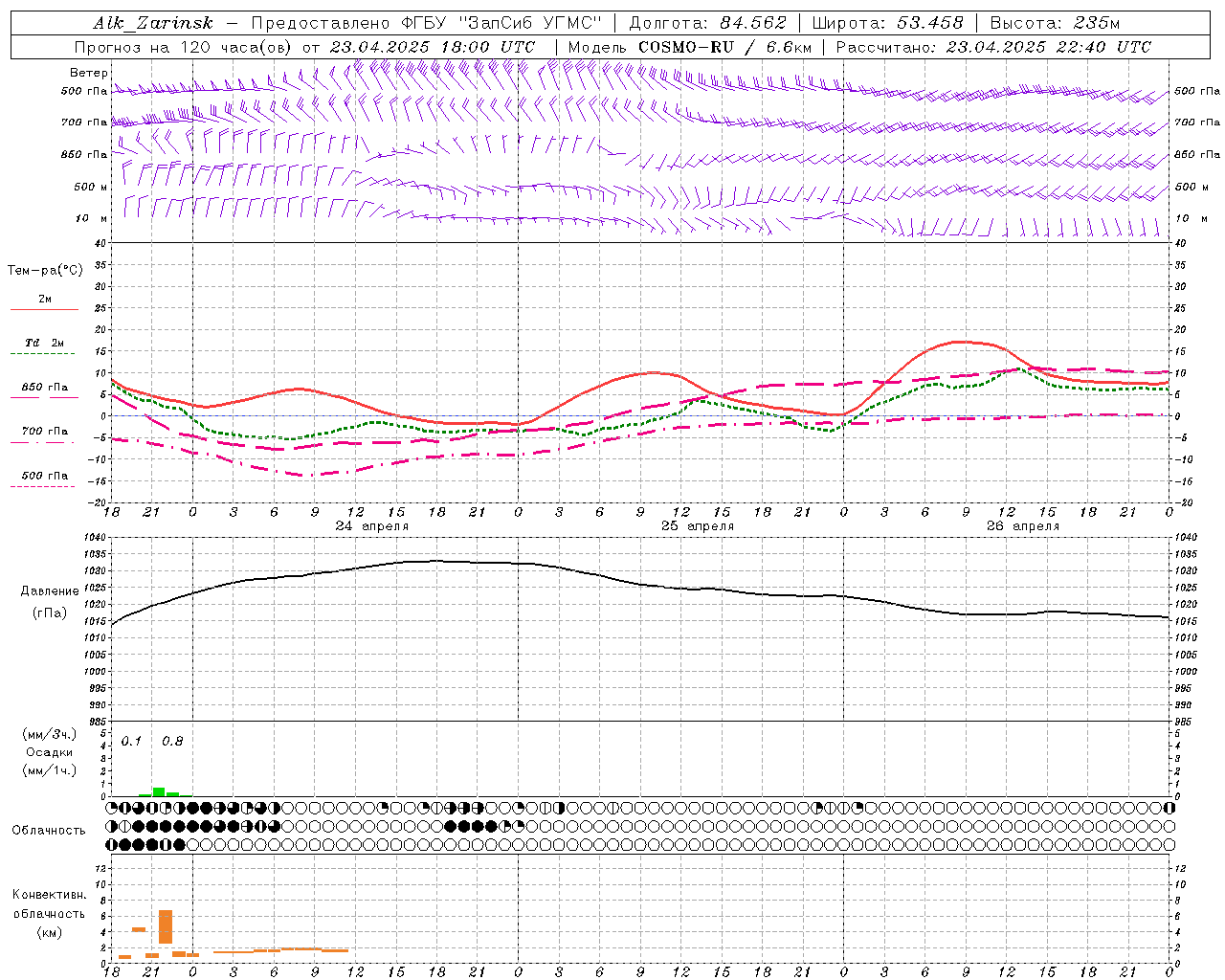The height and width of the screenshot is (980, 1225).
Task: Select the '2м' temperature legend entry
Action: [45, 300]
